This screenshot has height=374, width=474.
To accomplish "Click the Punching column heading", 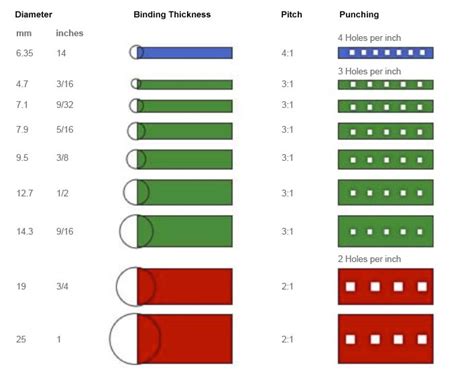I will 359,15.
